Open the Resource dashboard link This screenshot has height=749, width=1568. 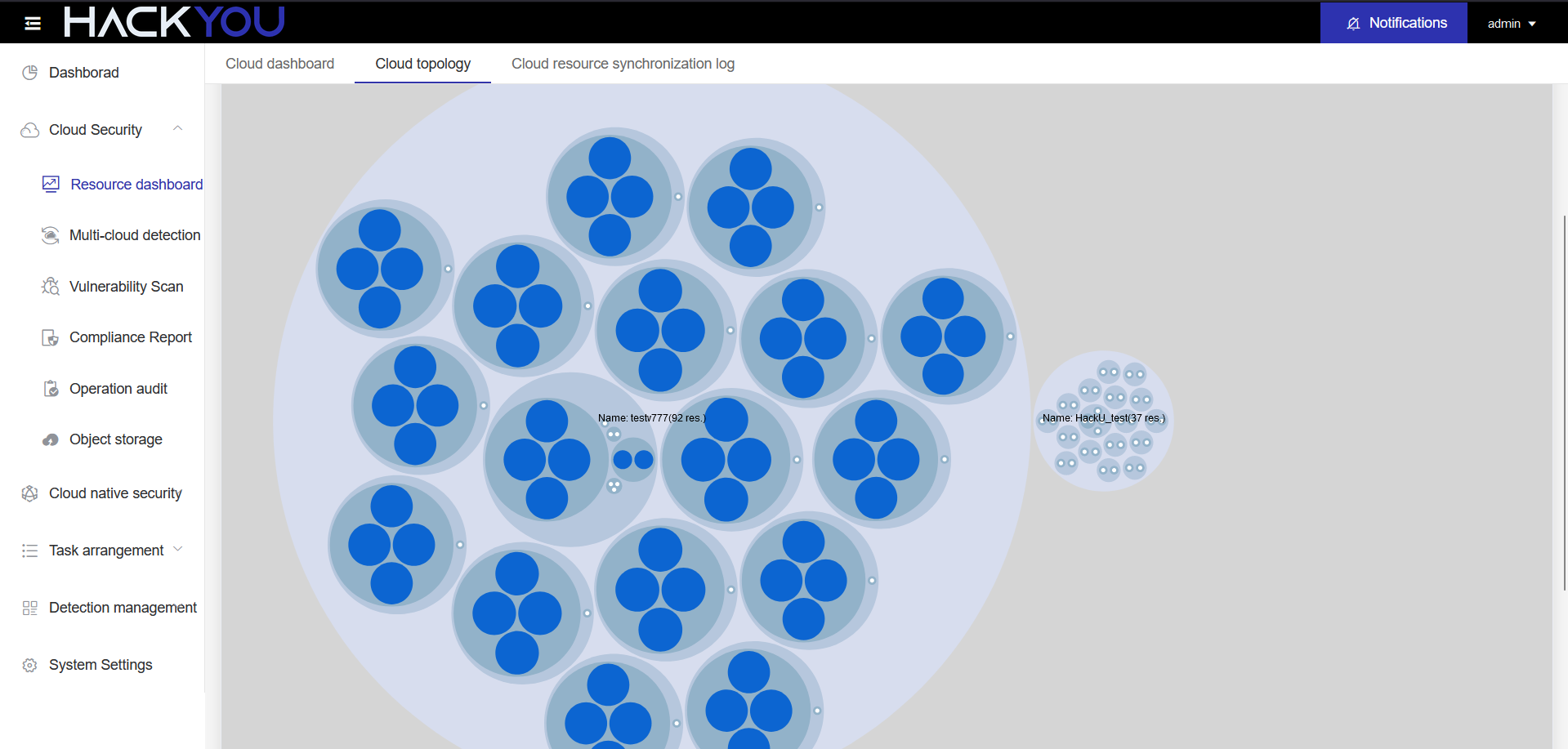[136, 185]
